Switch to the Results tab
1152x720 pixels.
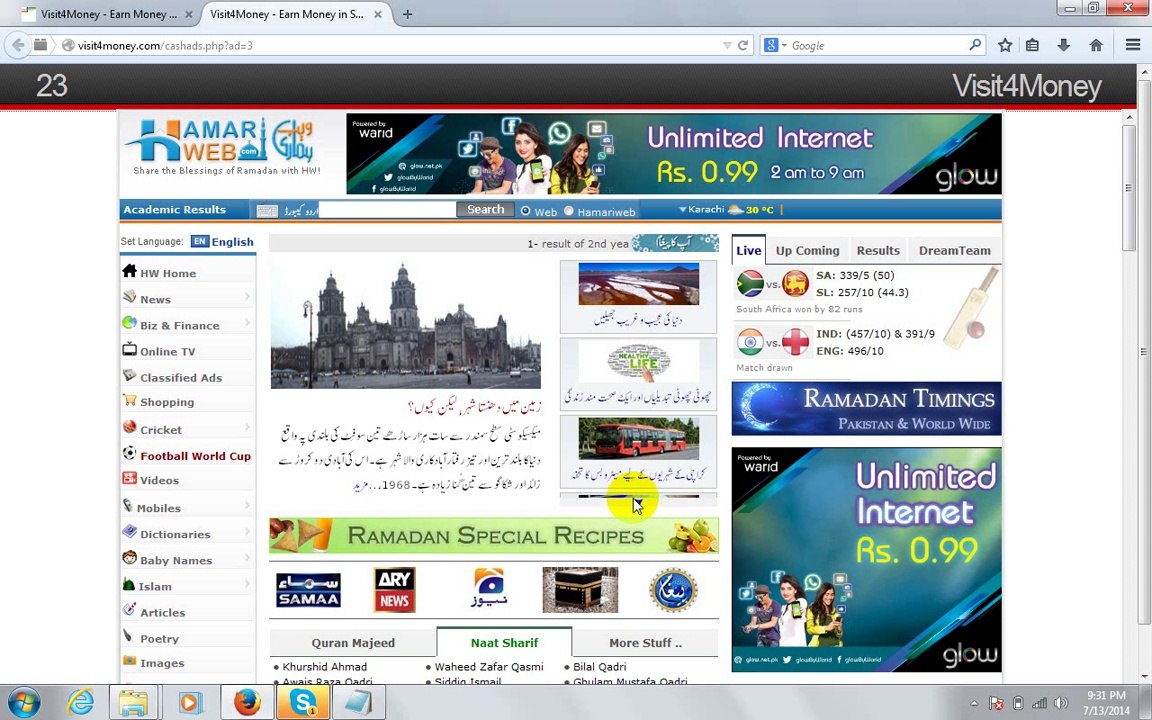(878, 251)
